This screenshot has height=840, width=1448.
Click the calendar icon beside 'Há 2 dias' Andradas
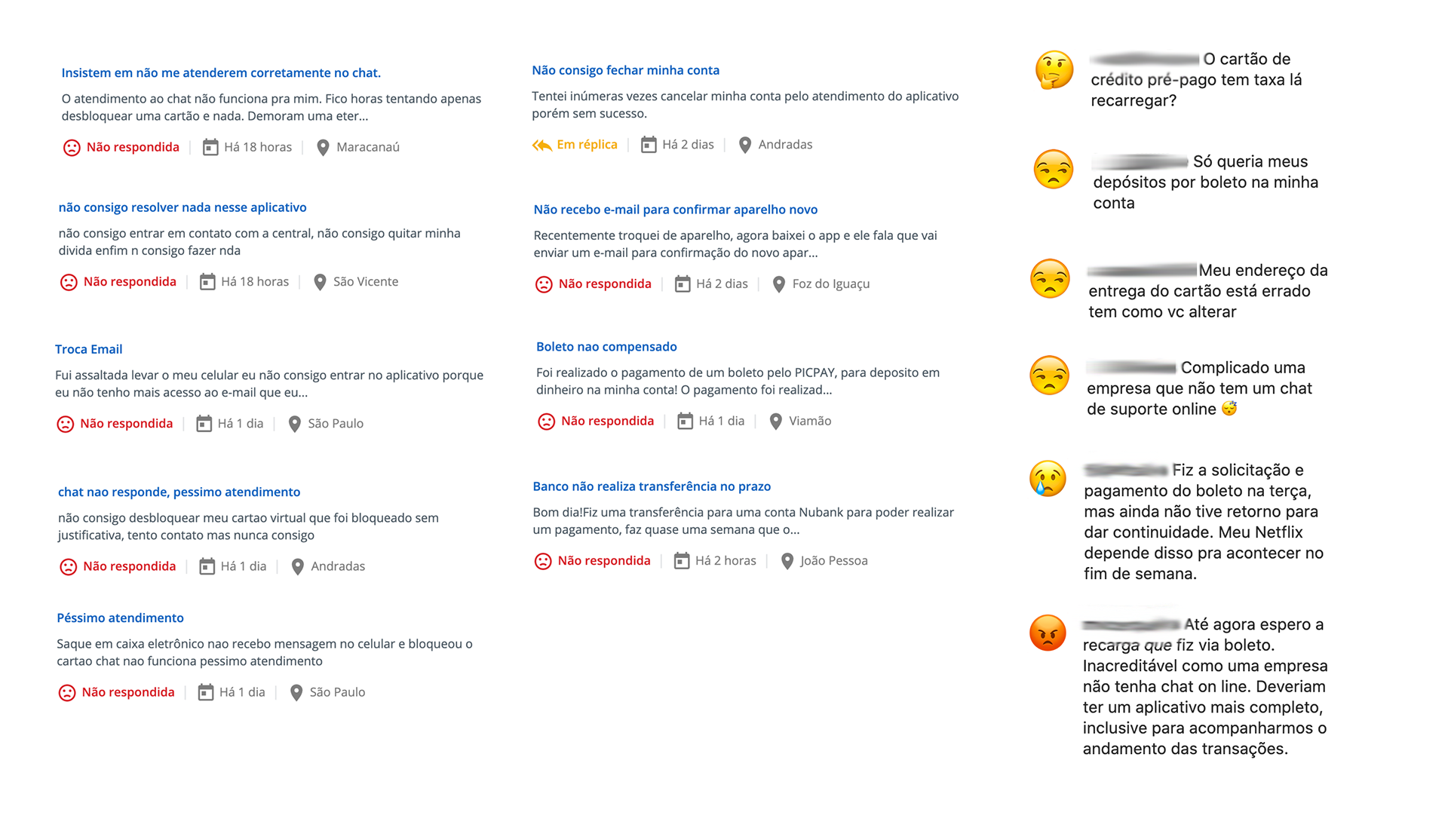click(649, 145)
